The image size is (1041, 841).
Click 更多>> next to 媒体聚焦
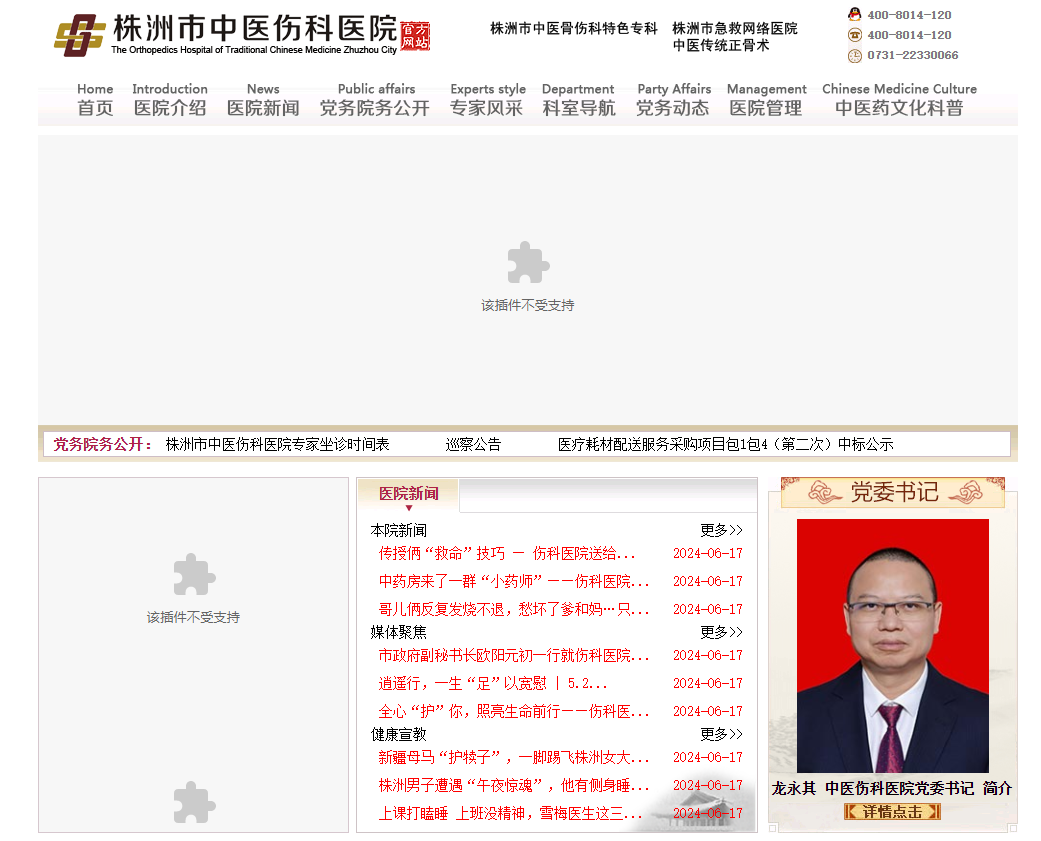tap(721, 632)
